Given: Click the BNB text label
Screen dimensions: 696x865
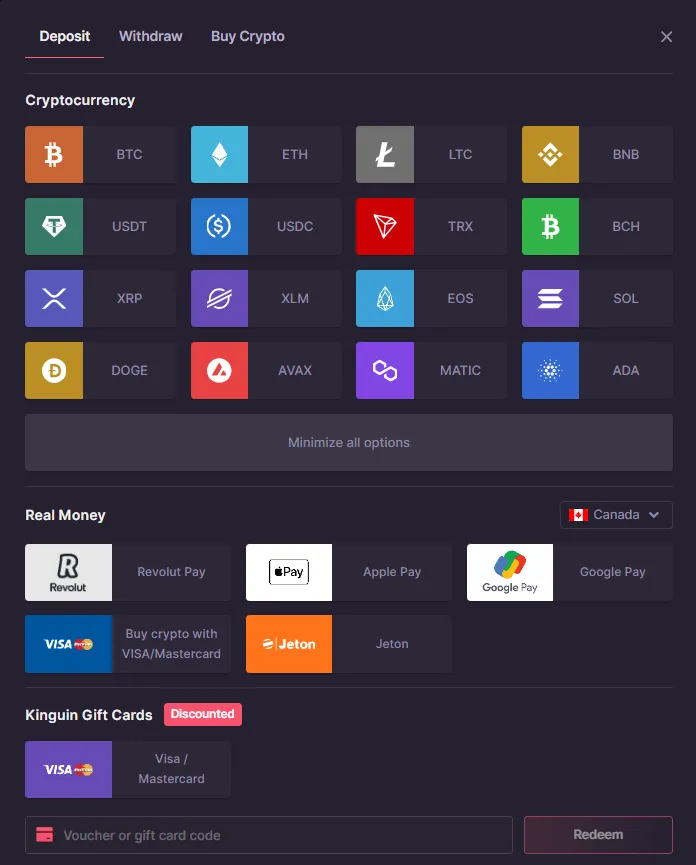Looking at the screenshot, I should coord(626,154).
